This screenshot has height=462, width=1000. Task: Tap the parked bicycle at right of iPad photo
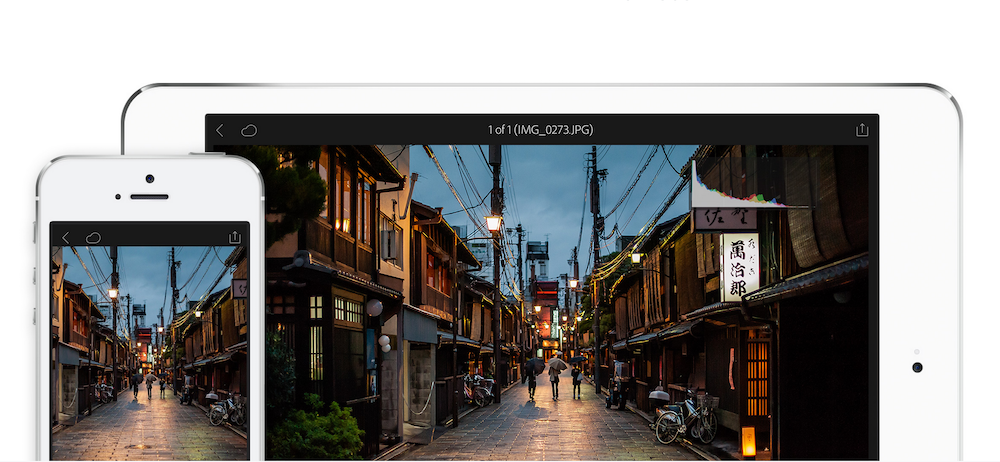point(686,418)
